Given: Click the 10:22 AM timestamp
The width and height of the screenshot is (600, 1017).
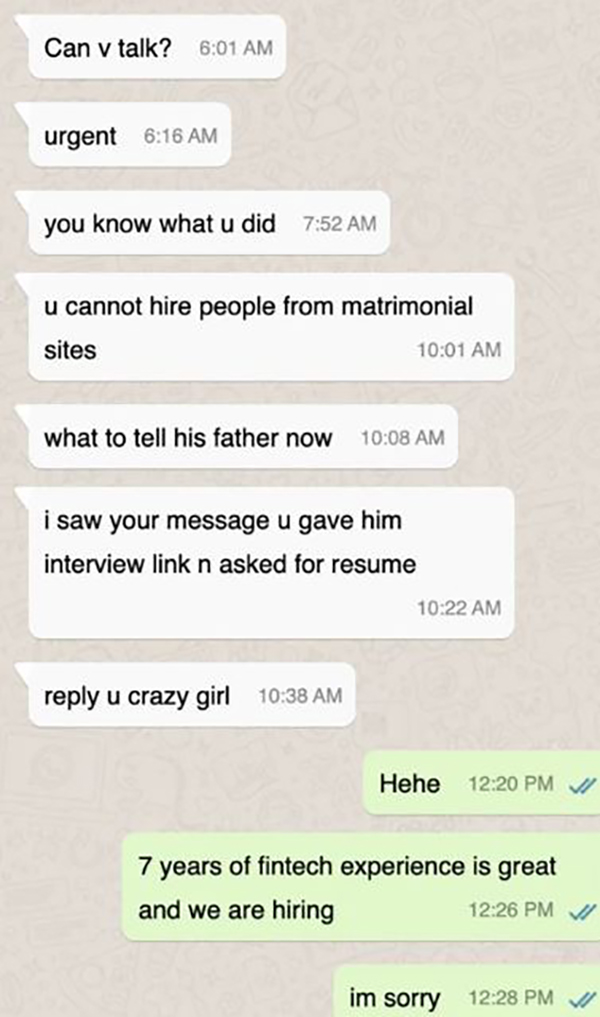Looking at the screenshot, I should 459,608.
